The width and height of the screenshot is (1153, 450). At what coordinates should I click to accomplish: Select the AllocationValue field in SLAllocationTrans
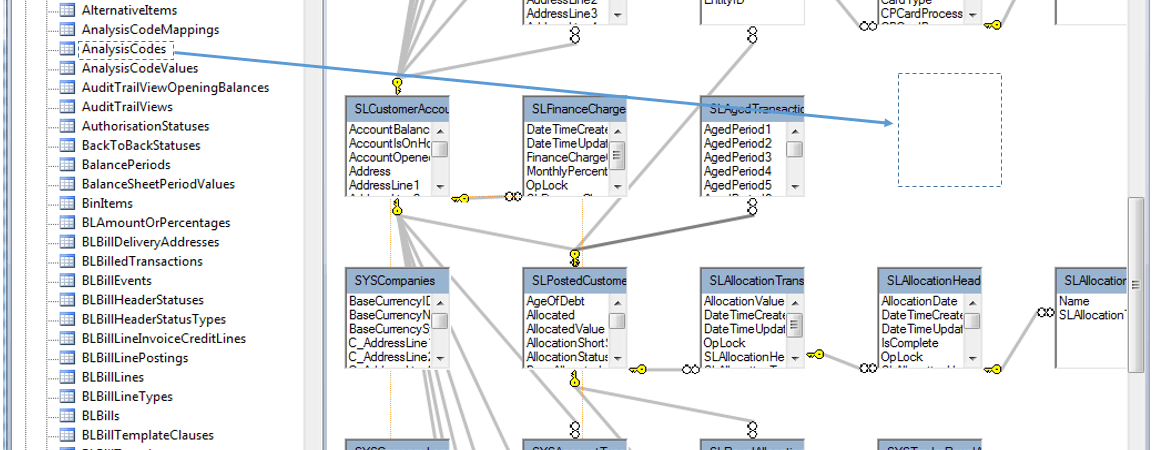(743, 301)
